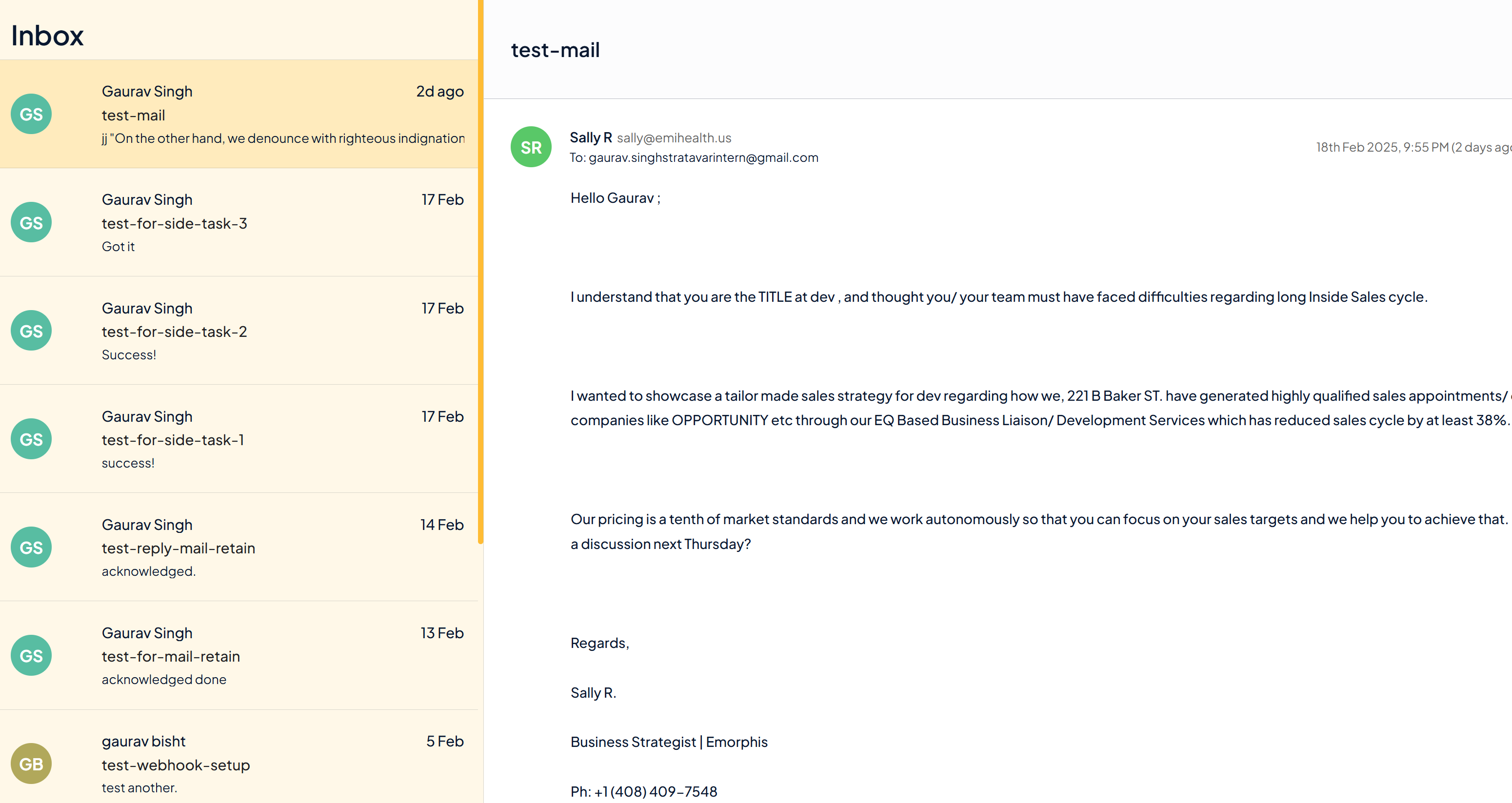Click recipient gaurav.singhstratavarintern@gmail.com
Screen dimensions: 1512x803
point(703,158)
